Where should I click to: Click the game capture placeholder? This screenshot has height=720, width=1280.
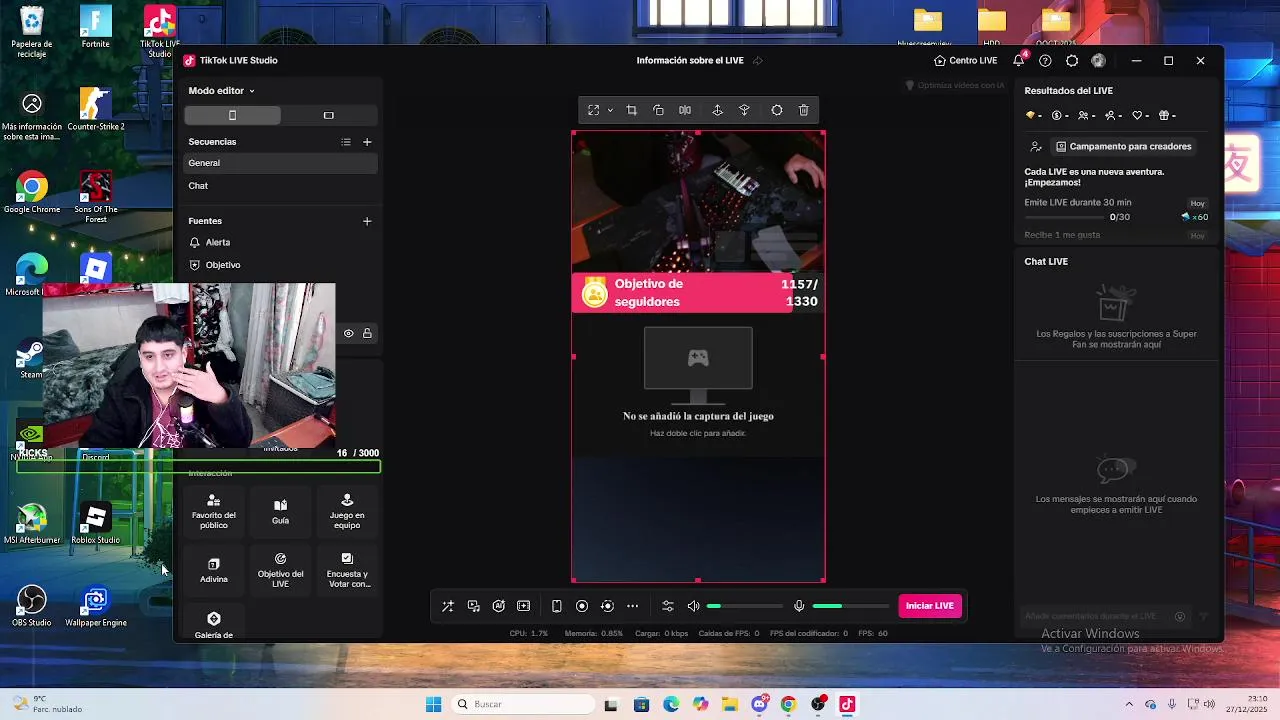(698, 385)
